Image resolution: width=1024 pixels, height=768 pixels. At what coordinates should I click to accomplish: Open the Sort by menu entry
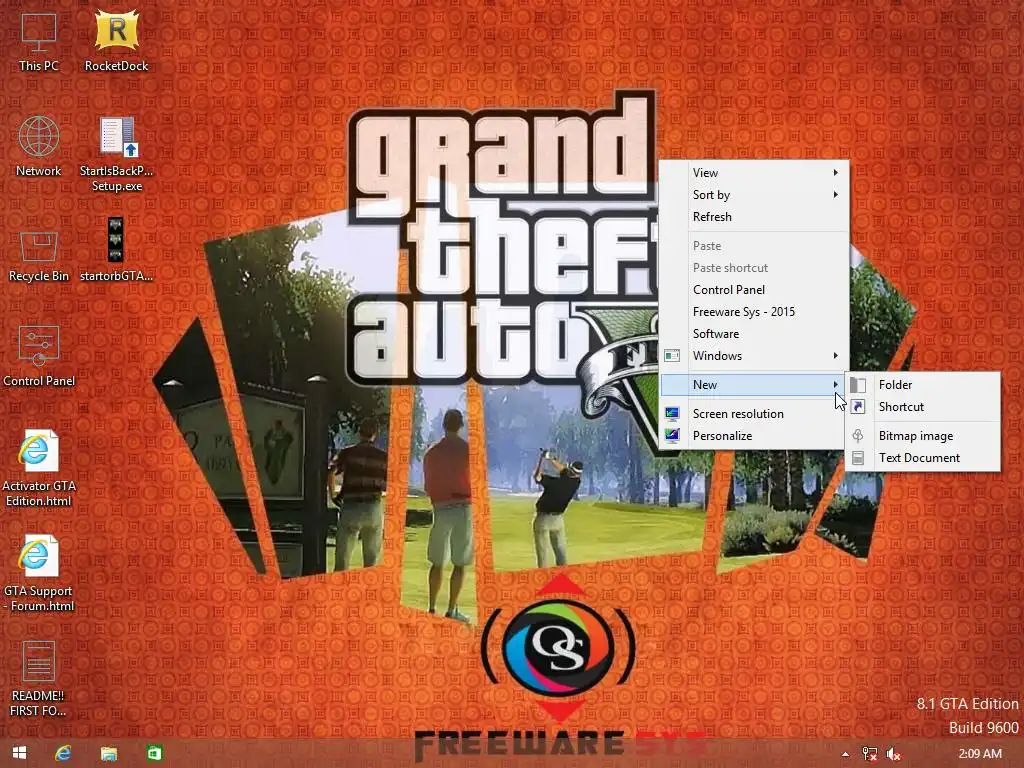[x=754, y=195]
